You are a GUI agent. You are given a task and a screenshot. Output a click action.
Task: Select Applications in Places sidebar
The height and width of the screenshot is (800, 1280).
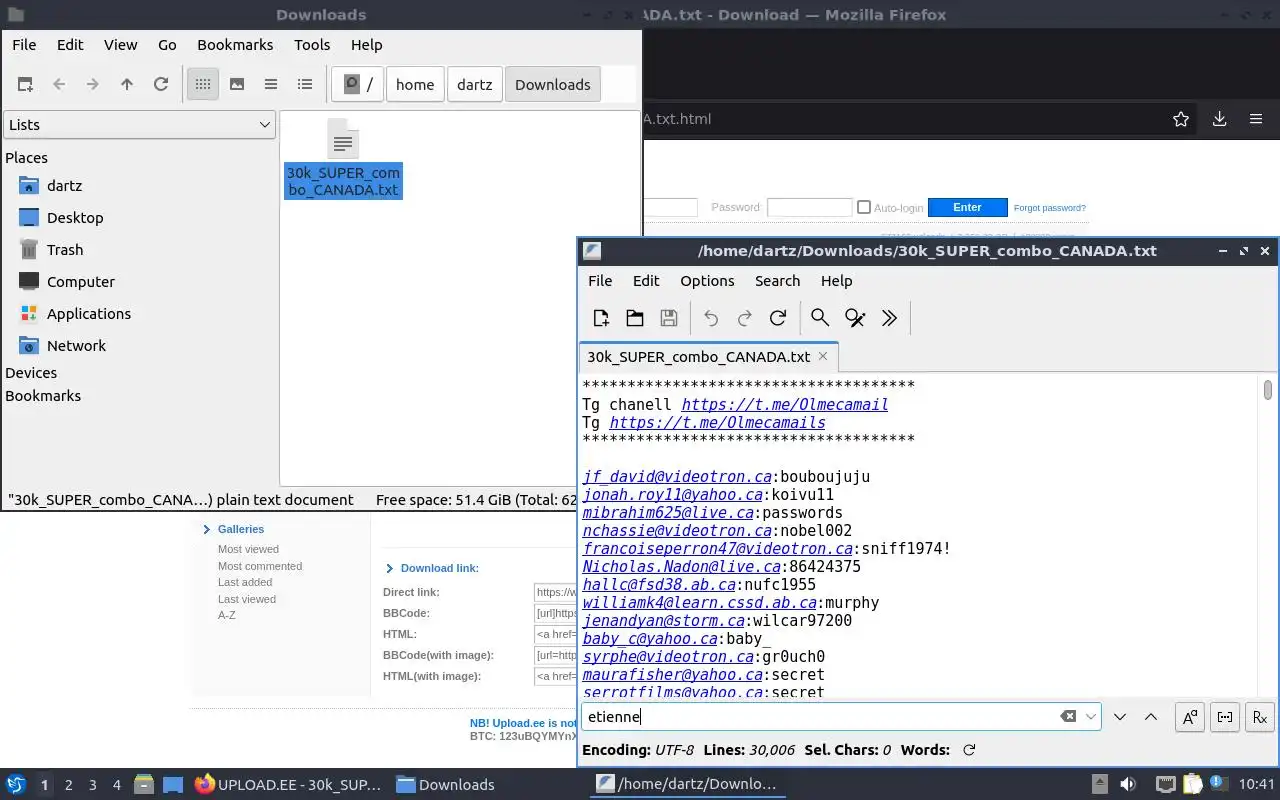coord(89,314)
